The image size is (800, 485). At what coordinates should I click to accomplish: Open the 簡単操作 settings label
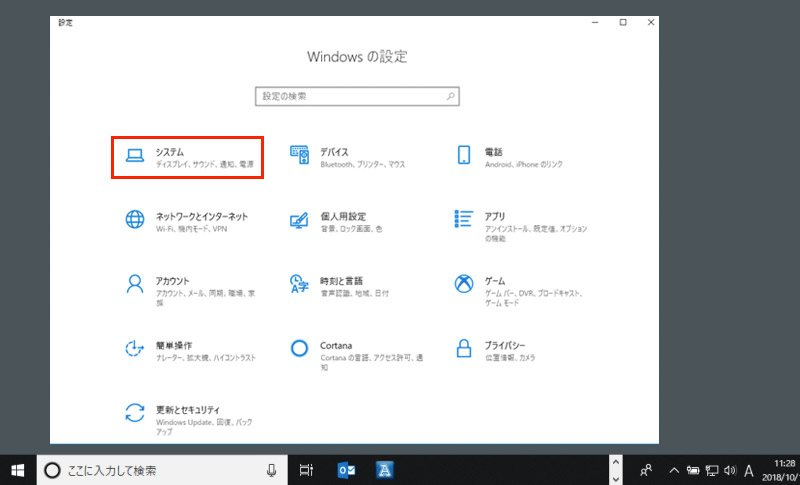[x=174, y=345]
